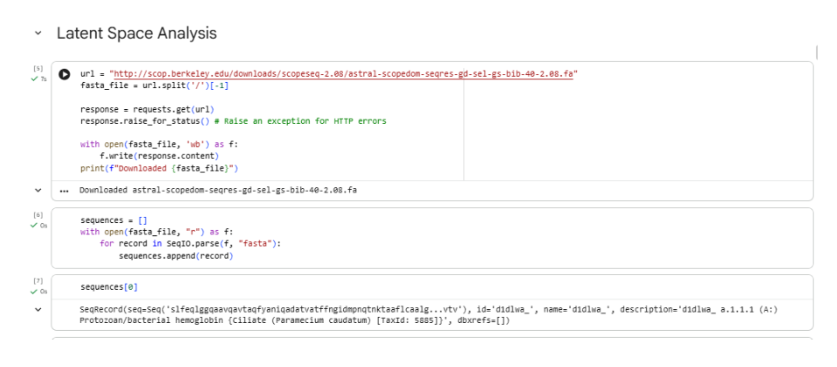Click the green checkmark of cell 5
Screen dimensions: 837x367
[x=35, y=79]
